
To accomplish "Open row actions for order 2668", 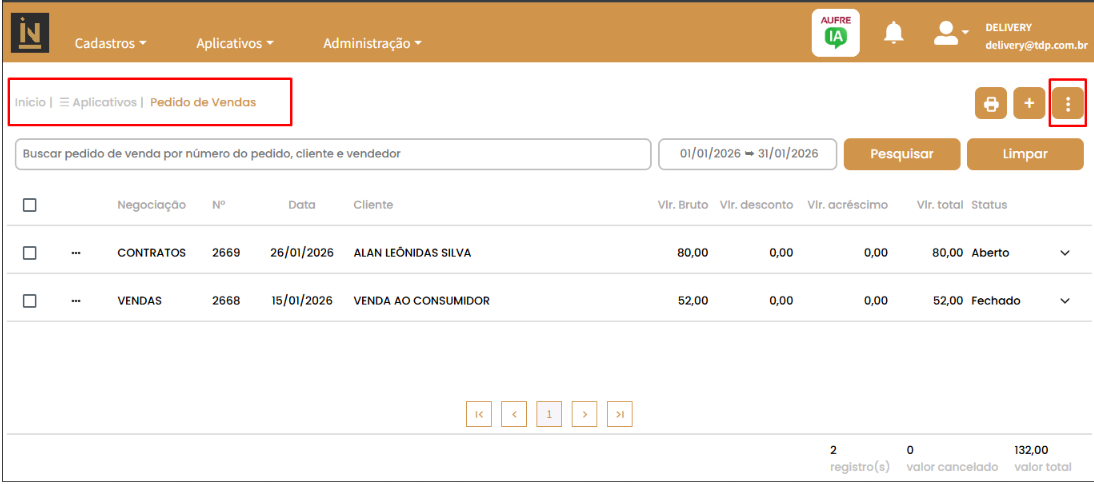I will coord(76,301).
